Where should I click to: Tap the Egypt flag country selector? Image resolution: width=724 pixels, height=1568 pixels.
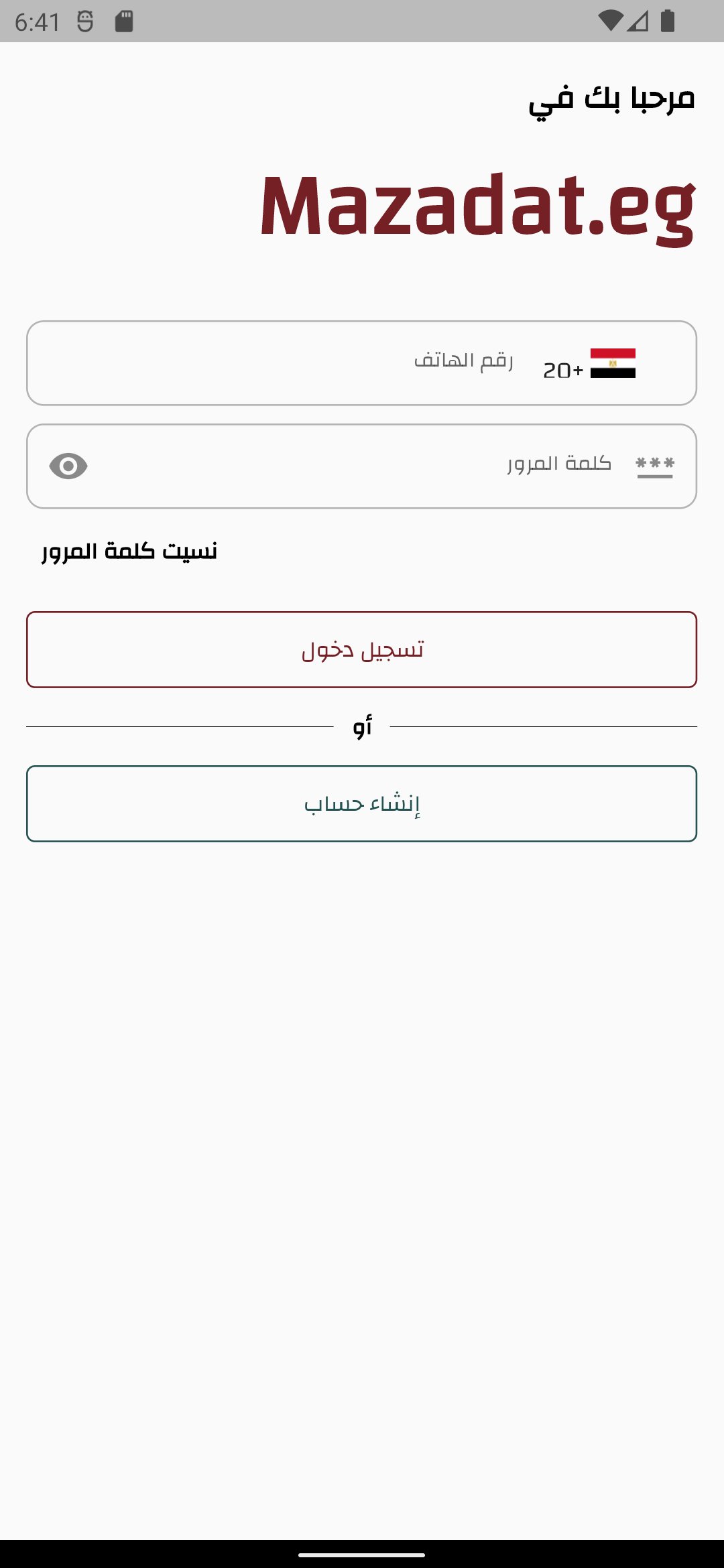coord(613,363)
